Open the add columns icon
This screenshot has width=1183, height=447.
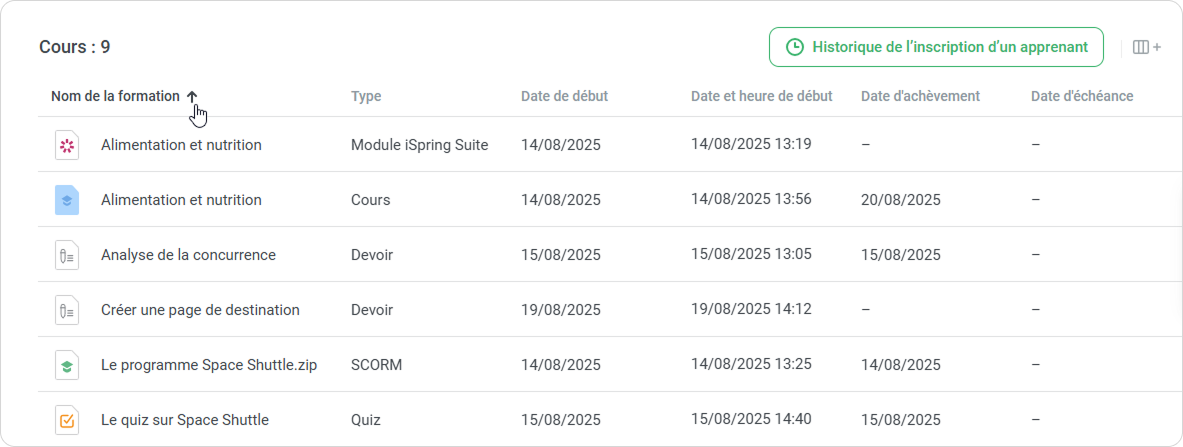pos(1146,47)
